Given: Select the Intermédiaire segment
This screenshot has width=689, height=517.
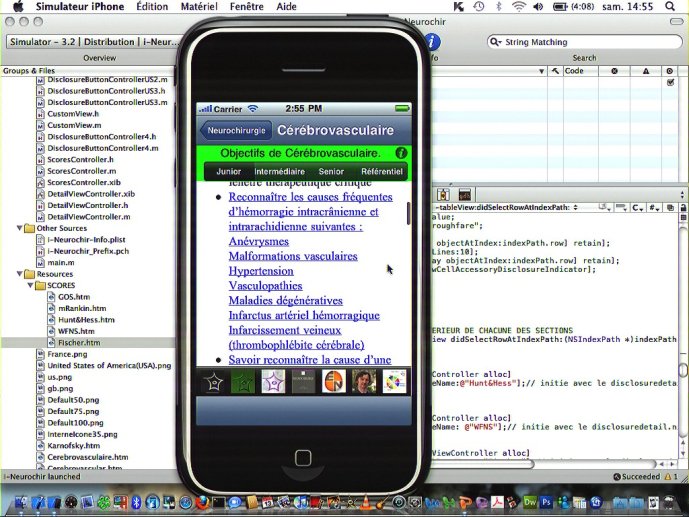Looking at the screenshot, I should pyautogui.click(x=279, y=171).
